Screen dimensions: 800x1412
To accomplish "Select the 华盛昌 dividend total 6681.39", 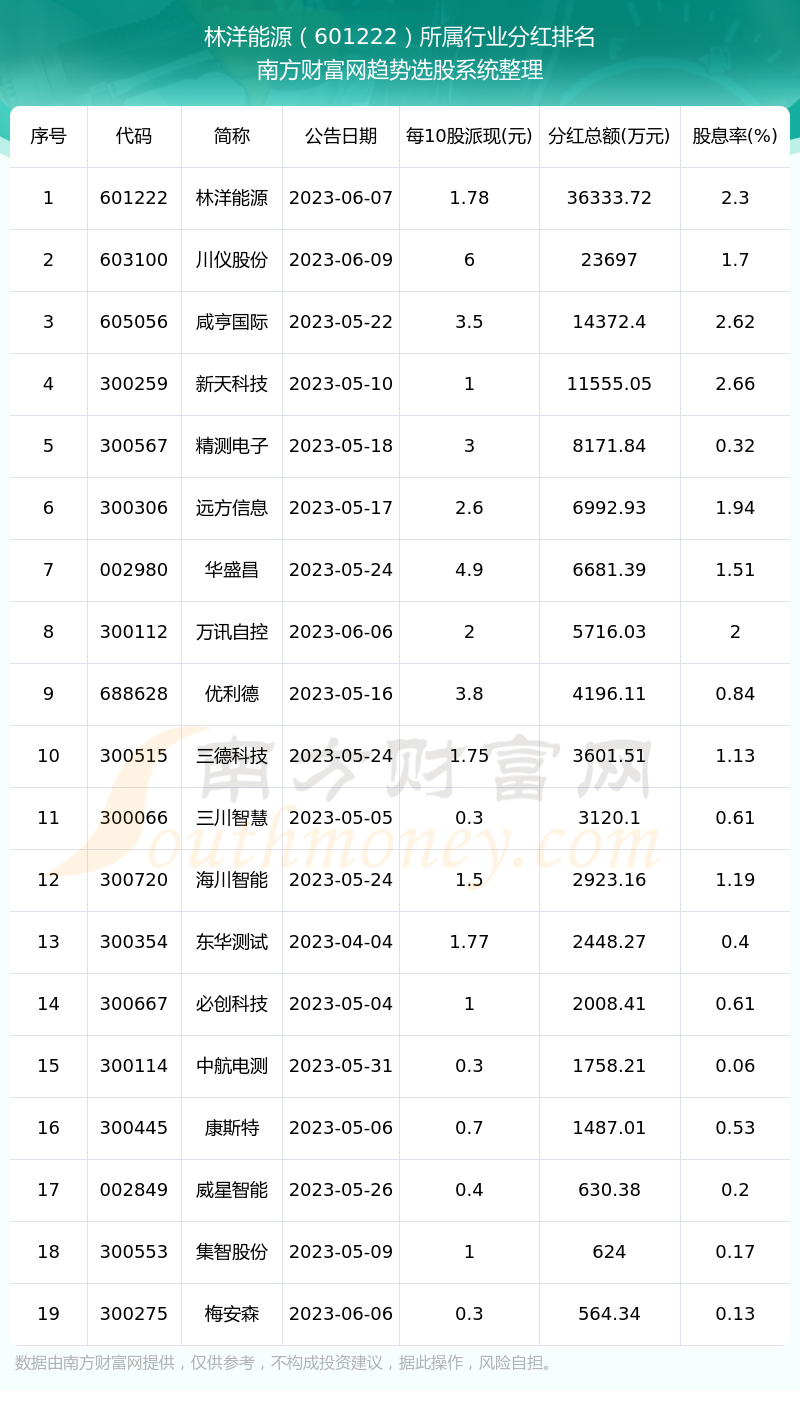I will click(x=609, y=570).
